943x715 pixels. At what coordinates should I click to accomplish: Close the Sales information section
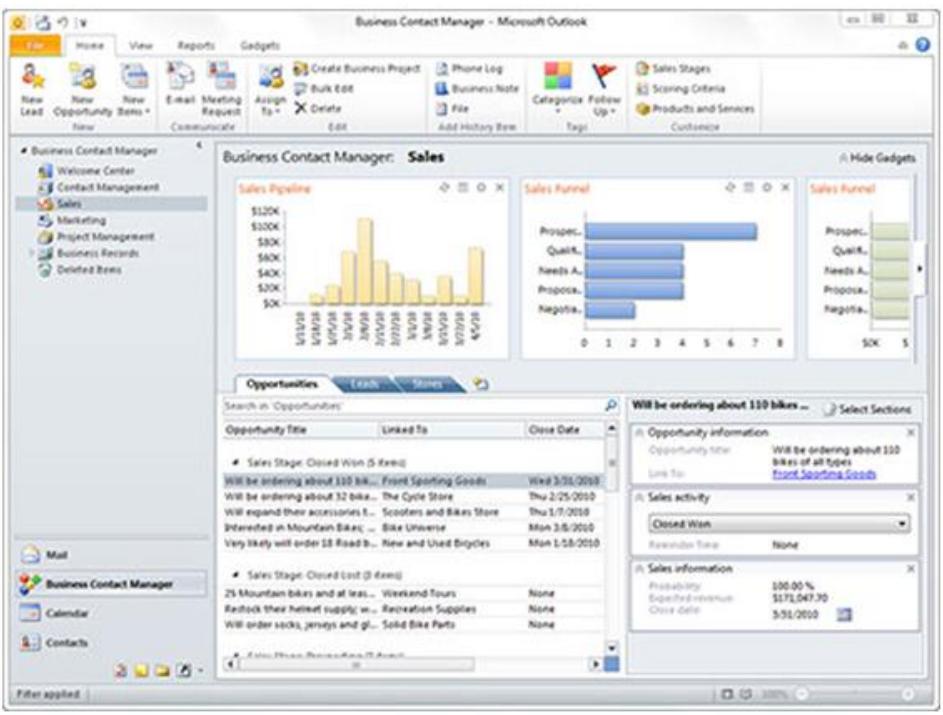click(x=911, y=568)
